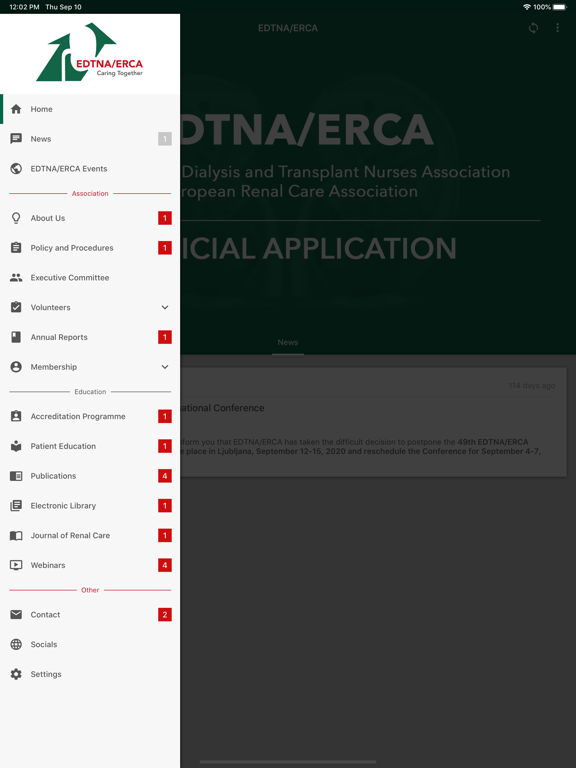Click the Policy and Procedures clipboard icon
Screen dimensions: 576x768
[x=16, y=248]
